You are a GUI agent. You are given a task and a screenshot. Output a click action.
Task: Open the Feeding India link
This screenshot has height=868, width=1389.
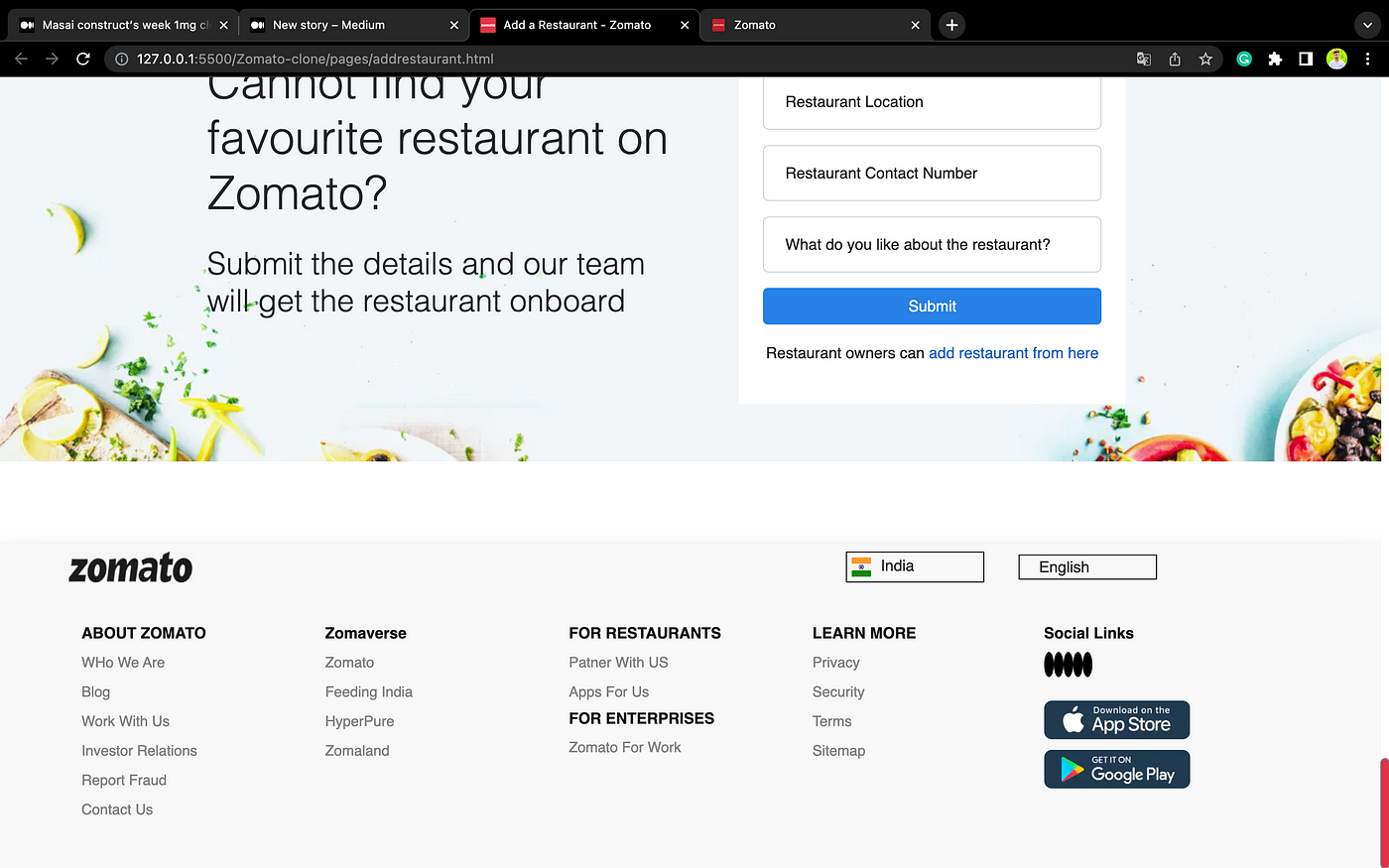368,692
